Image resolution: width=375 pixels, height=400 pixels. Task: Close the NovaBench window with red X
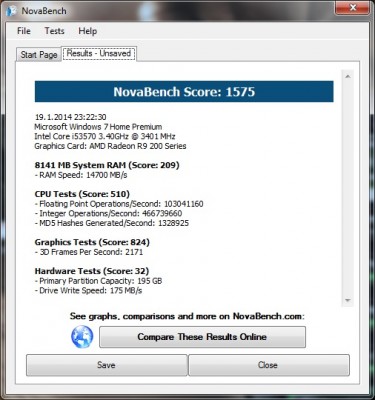(x=353, y=7)
